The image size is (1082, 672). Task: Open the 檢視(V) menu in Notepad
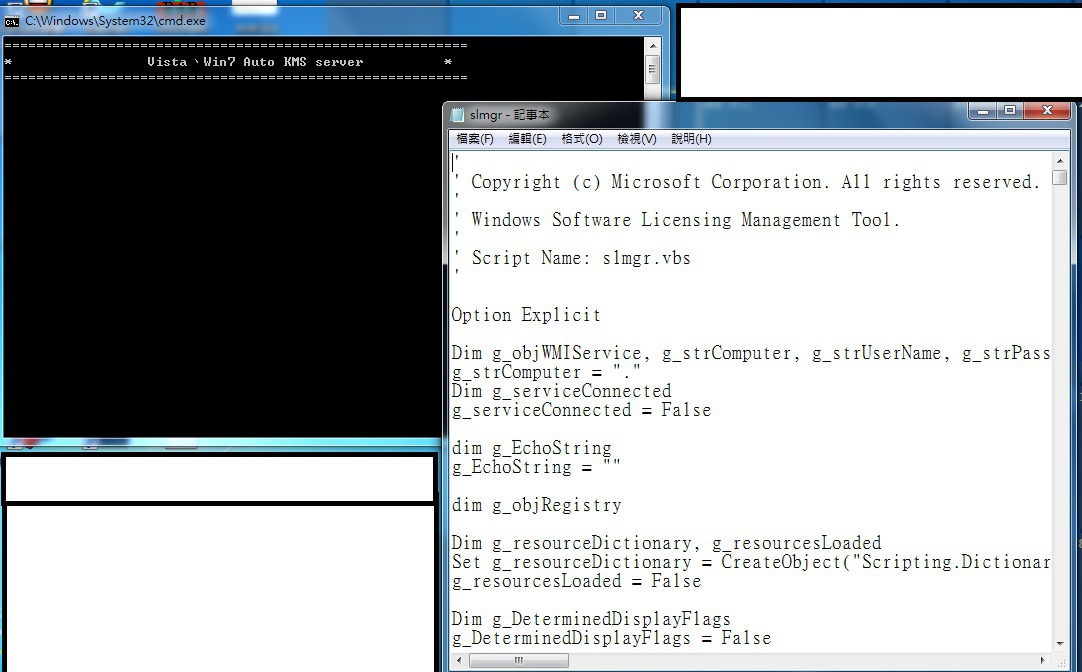636,139
